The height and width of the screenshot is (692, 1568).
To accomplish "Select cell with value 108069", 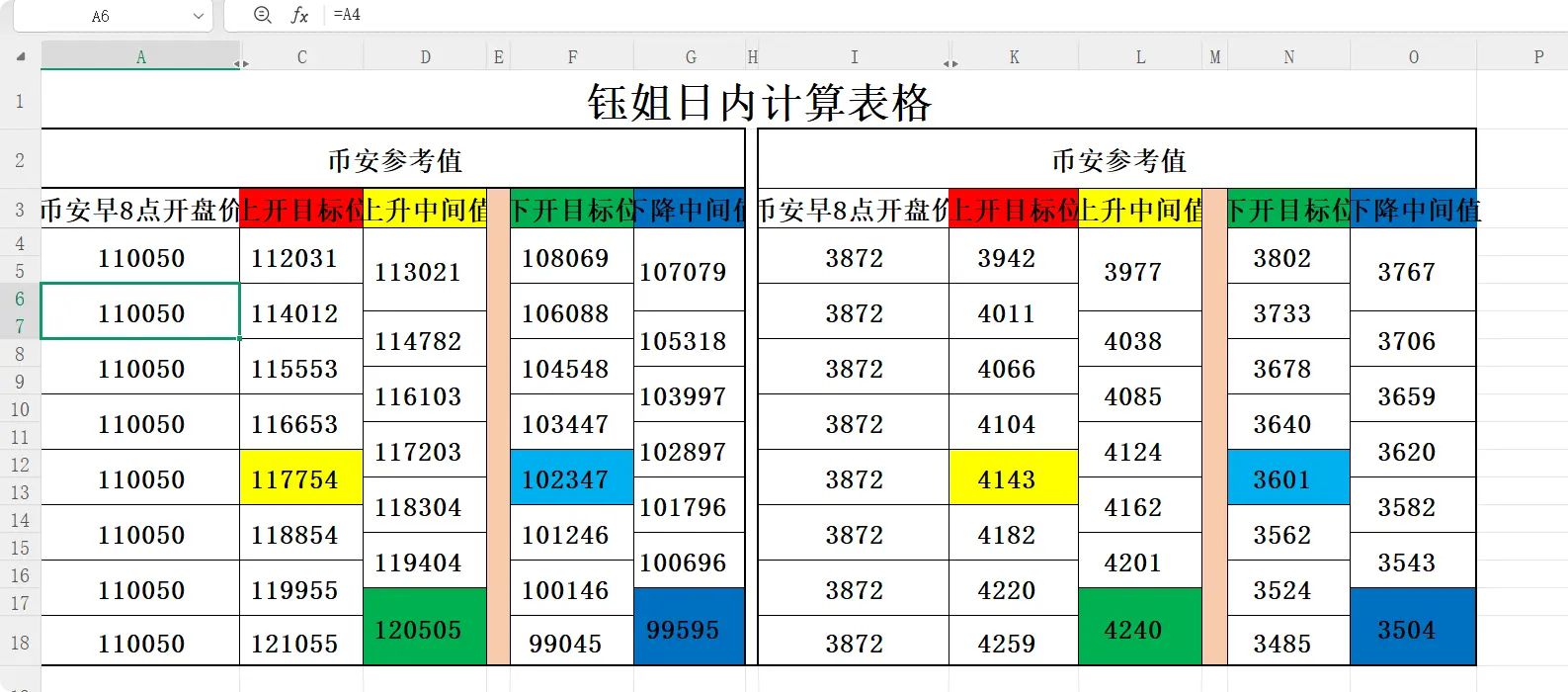I will click(572, 257).
